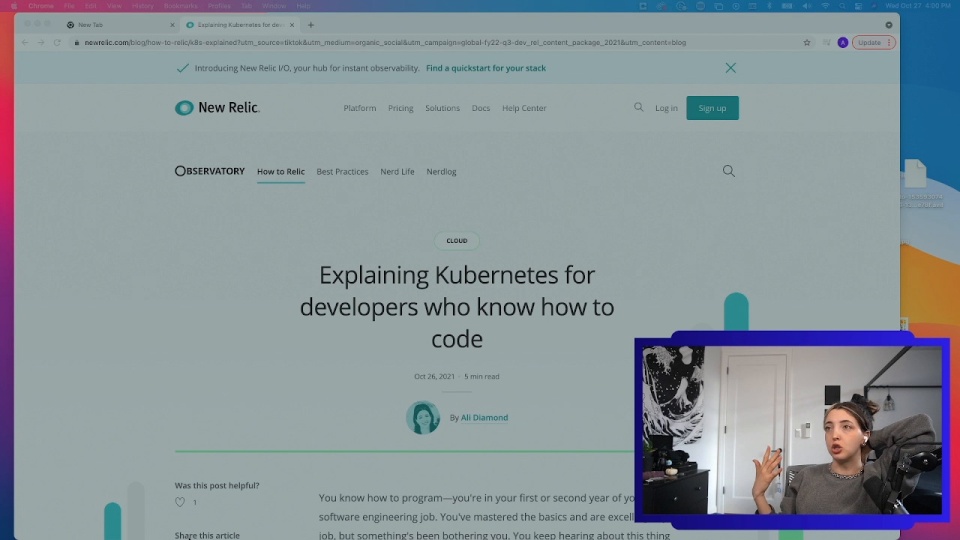The height and width of the screenshot is (540, 960).
Task: Open the tab search dropdown arrow
Action: click(889, 25)
